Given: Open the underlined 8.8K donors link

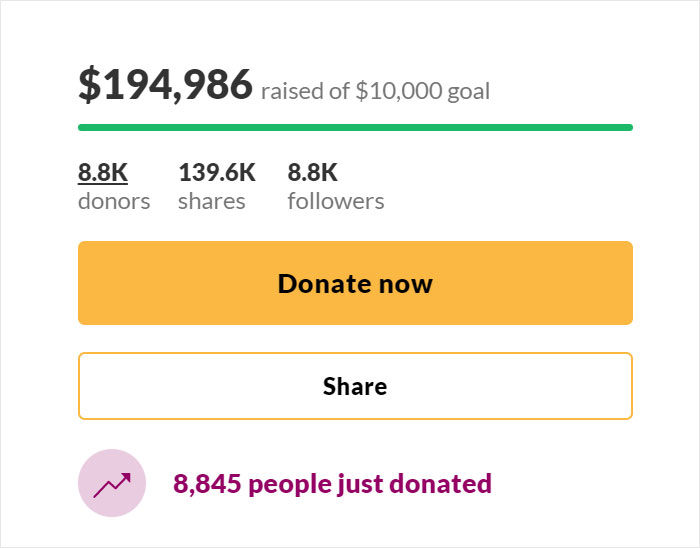Looking at the screenshot, I should 103,172.
